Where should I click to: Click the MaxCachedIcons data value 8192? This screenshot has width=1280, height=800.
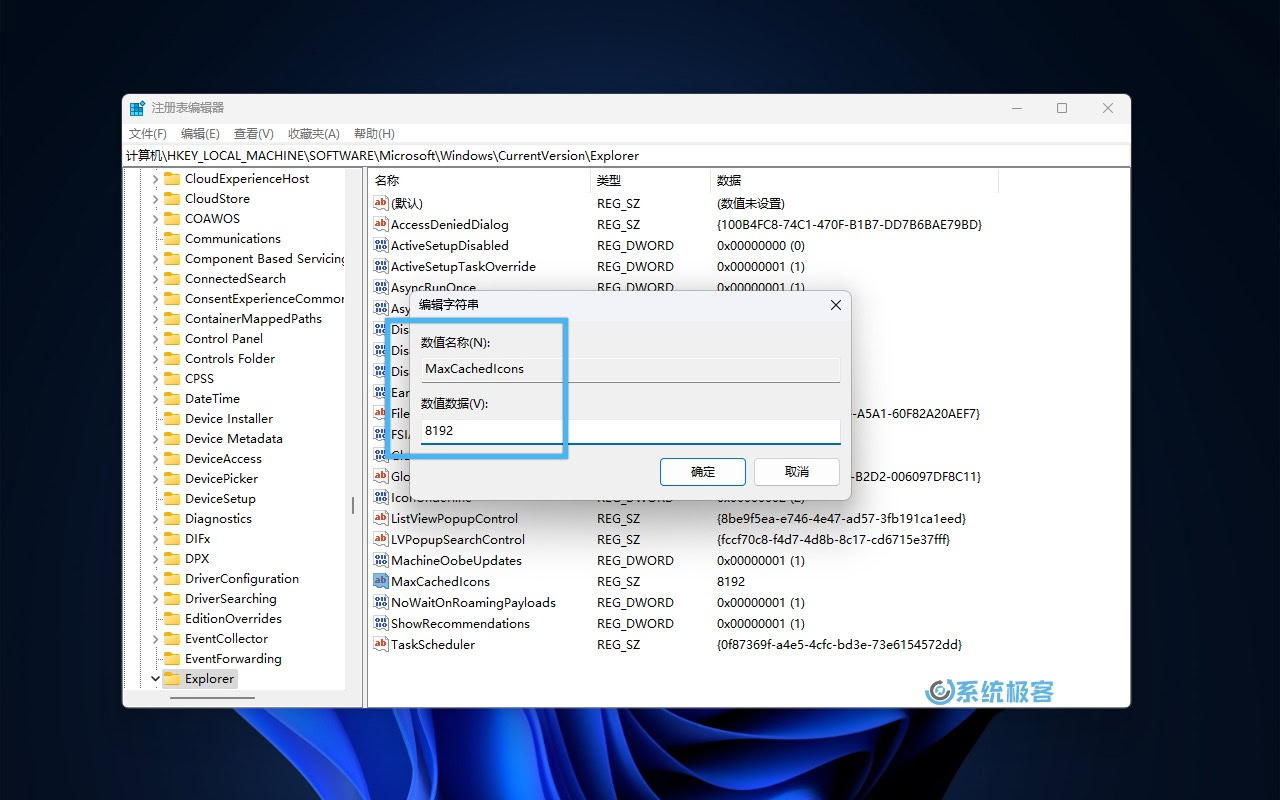tap(731, 581)
